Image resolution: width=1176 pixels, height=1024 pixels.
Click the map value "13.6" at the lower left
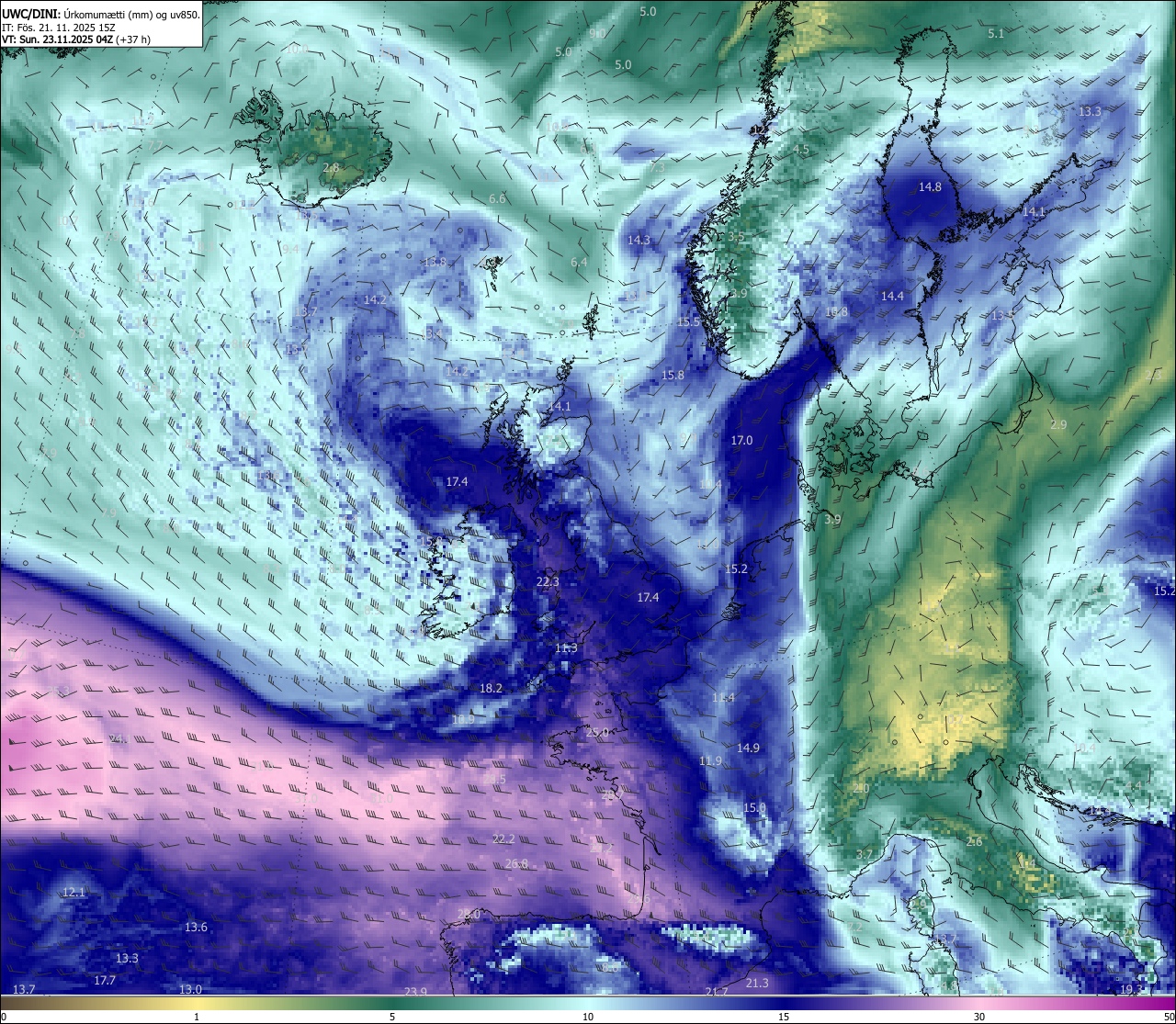point(196,928)
